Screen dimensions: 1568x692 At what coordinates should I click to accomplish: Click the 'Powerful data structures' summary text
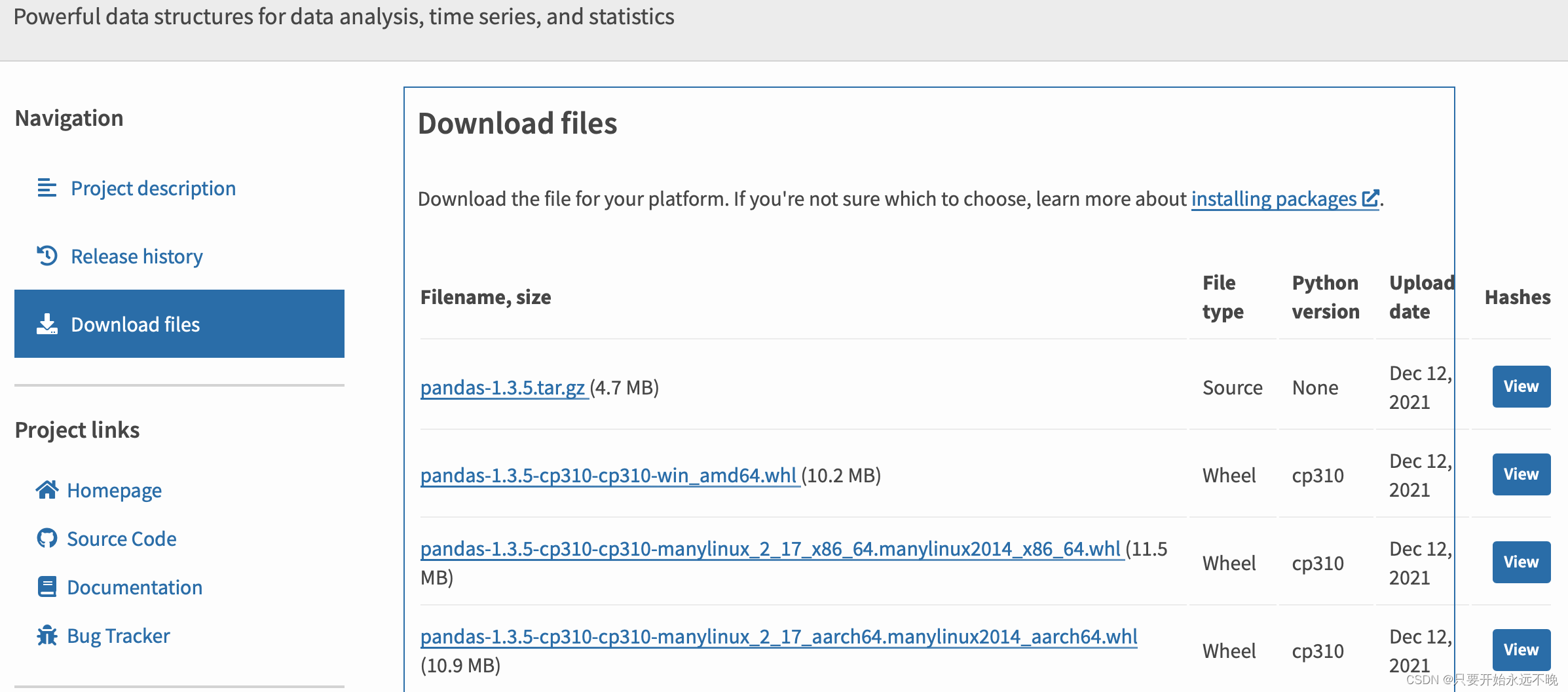(344, 16)
